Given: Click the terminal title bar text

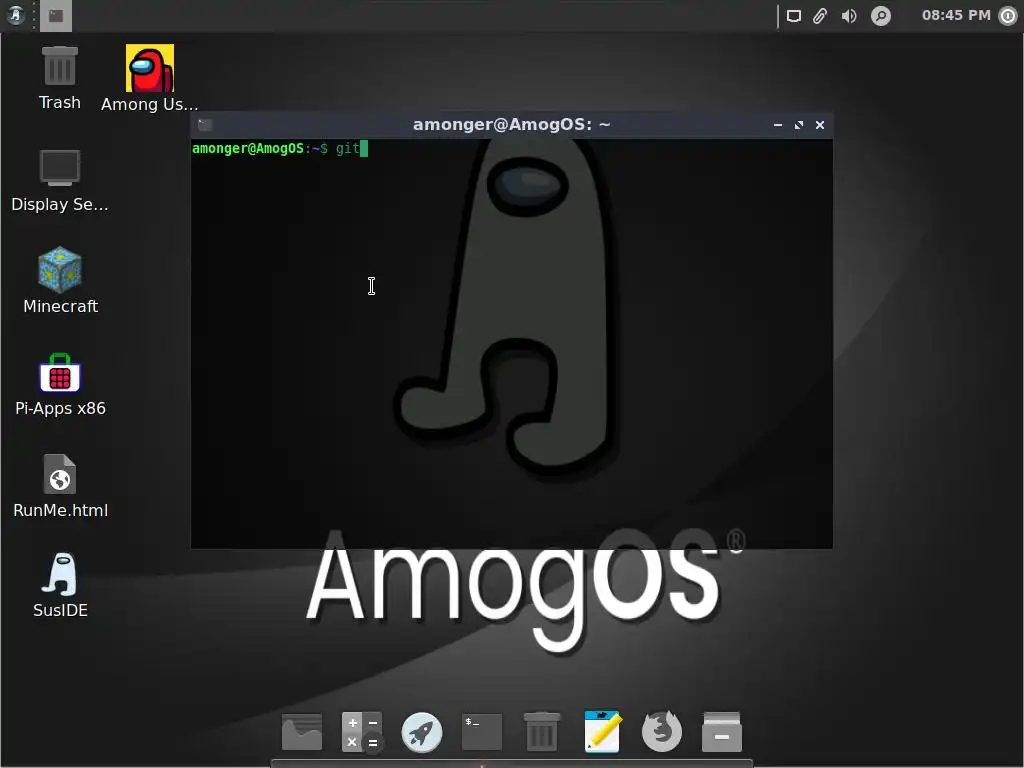Looking at the screenshot, I should (511, 124).
